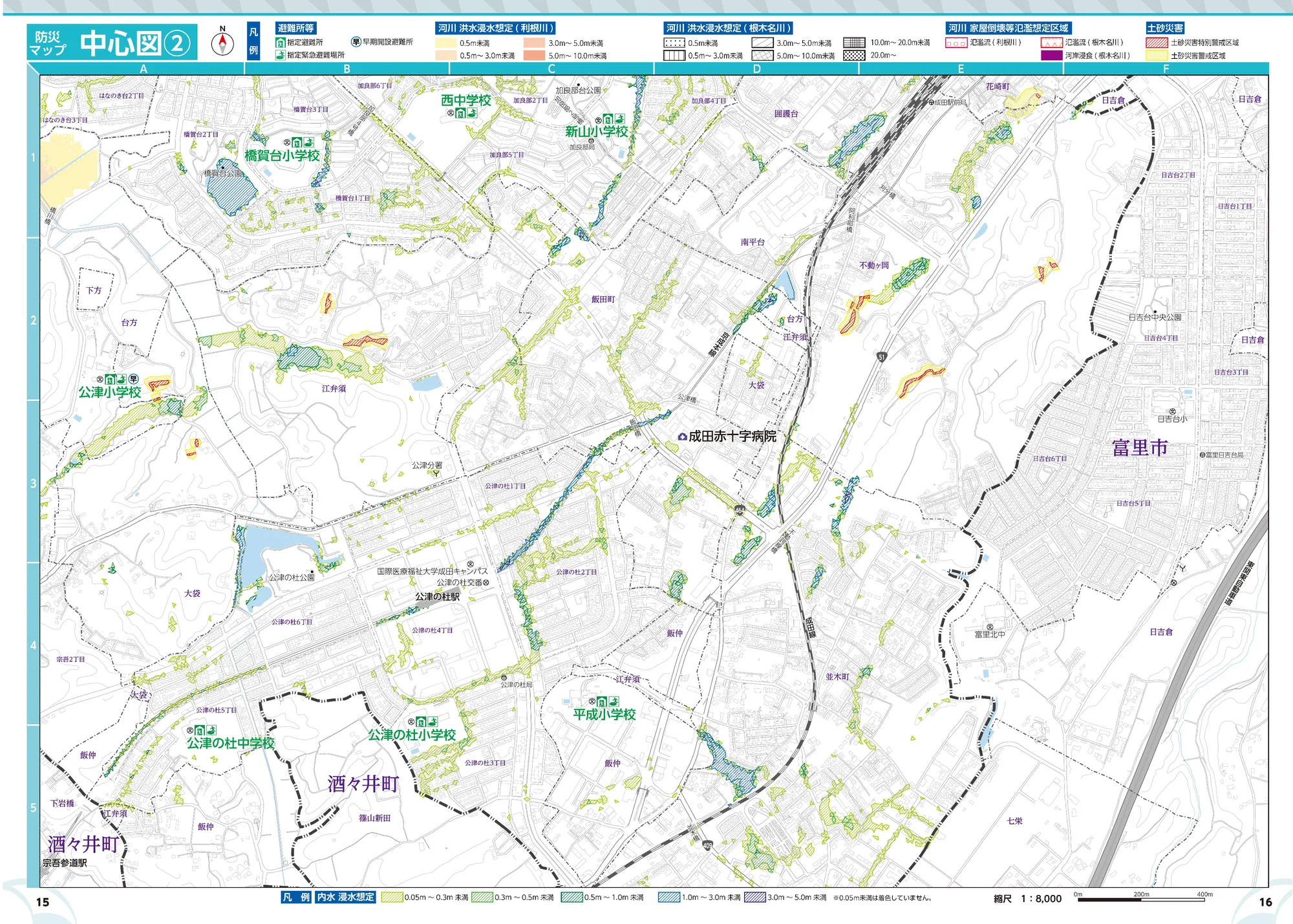1293x924 pixels.
Task: Click page number 16
Action: click(1266, 902)
